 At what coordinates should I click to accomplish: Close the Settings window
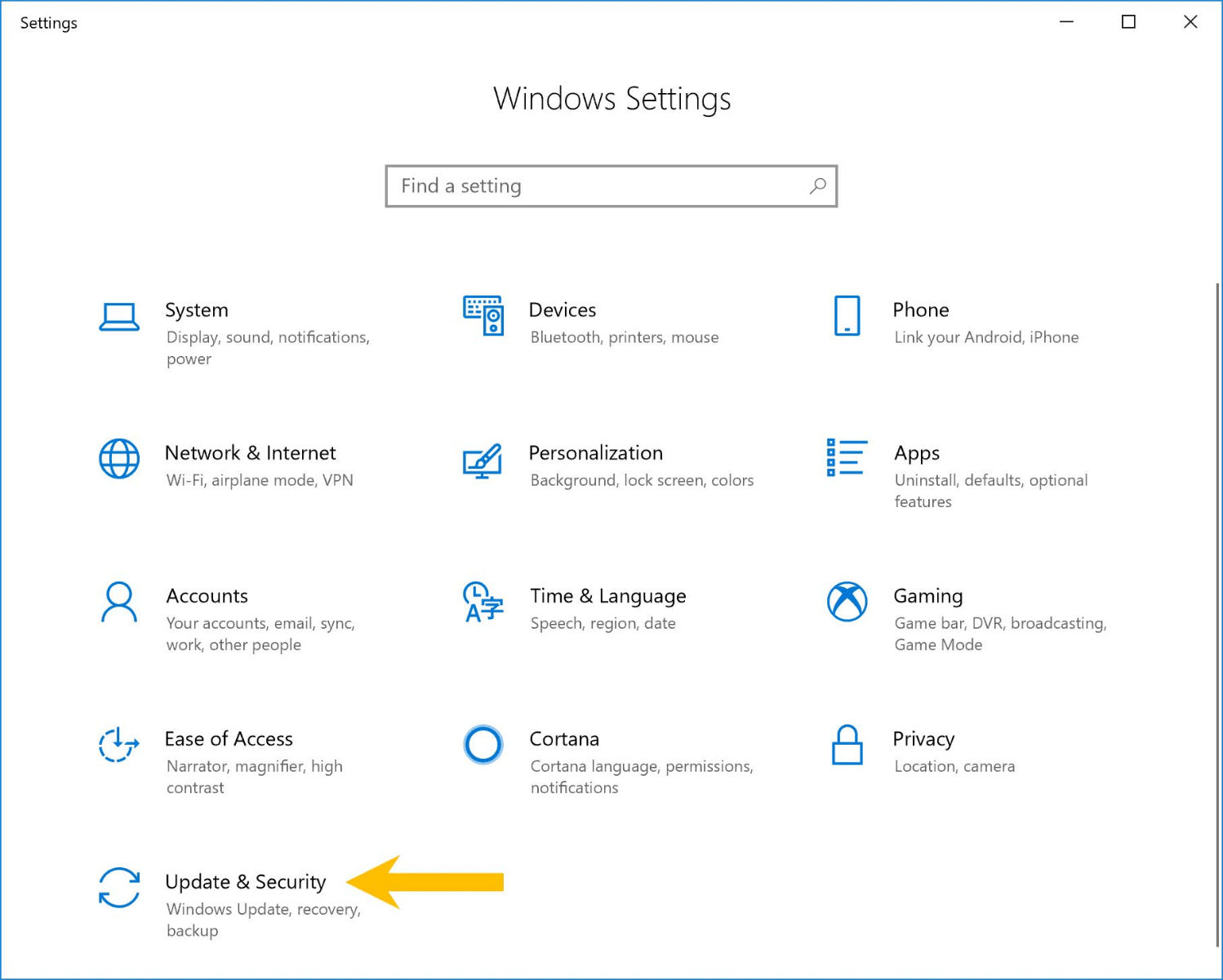1190,22
